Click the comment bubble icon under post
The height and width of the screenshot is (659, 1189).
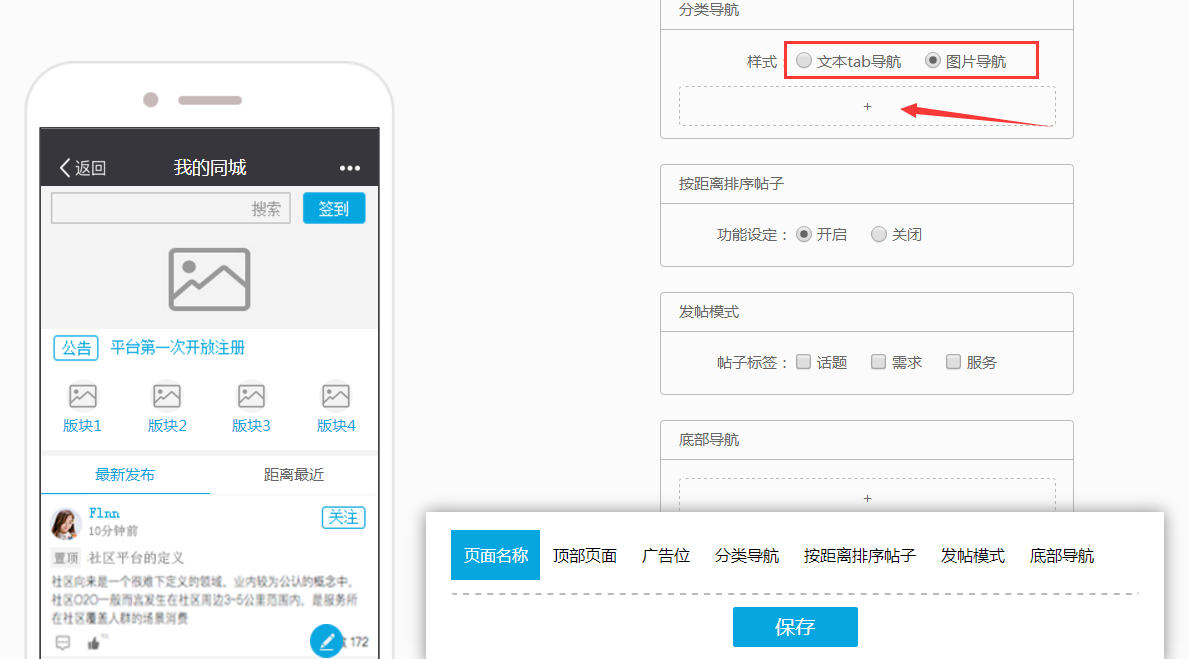tap(63, 643)
